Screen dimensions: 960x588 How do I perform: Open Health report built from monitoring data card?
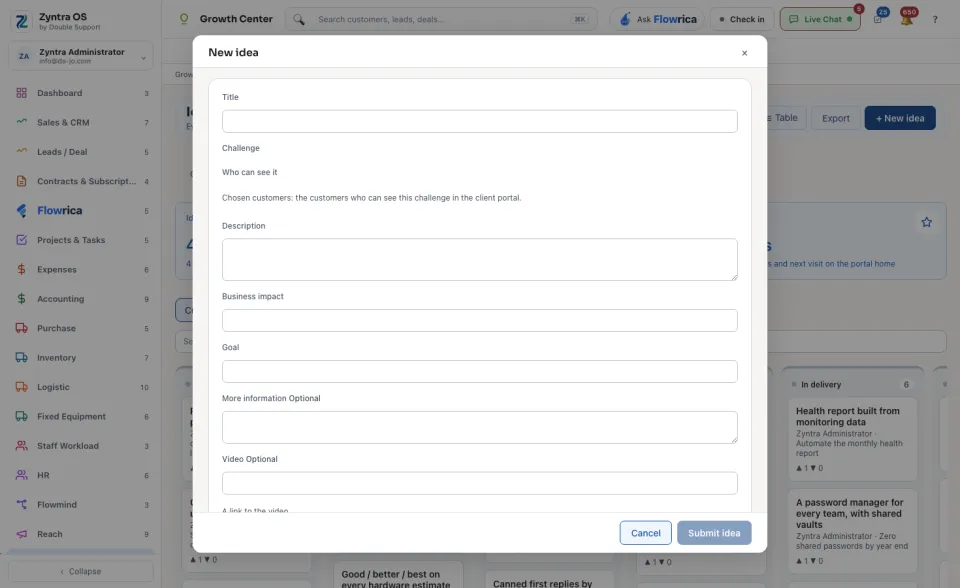coord(853,439)
